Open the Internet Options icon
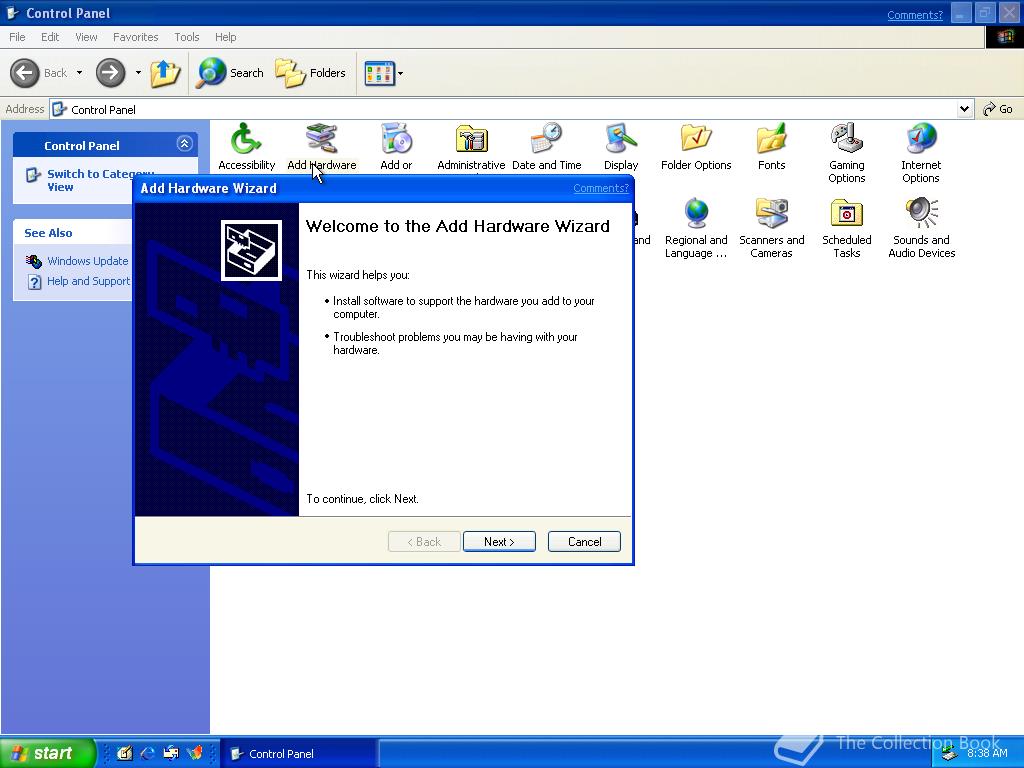1024x768 pixels. pyautogui.click(x=921, y=154)
